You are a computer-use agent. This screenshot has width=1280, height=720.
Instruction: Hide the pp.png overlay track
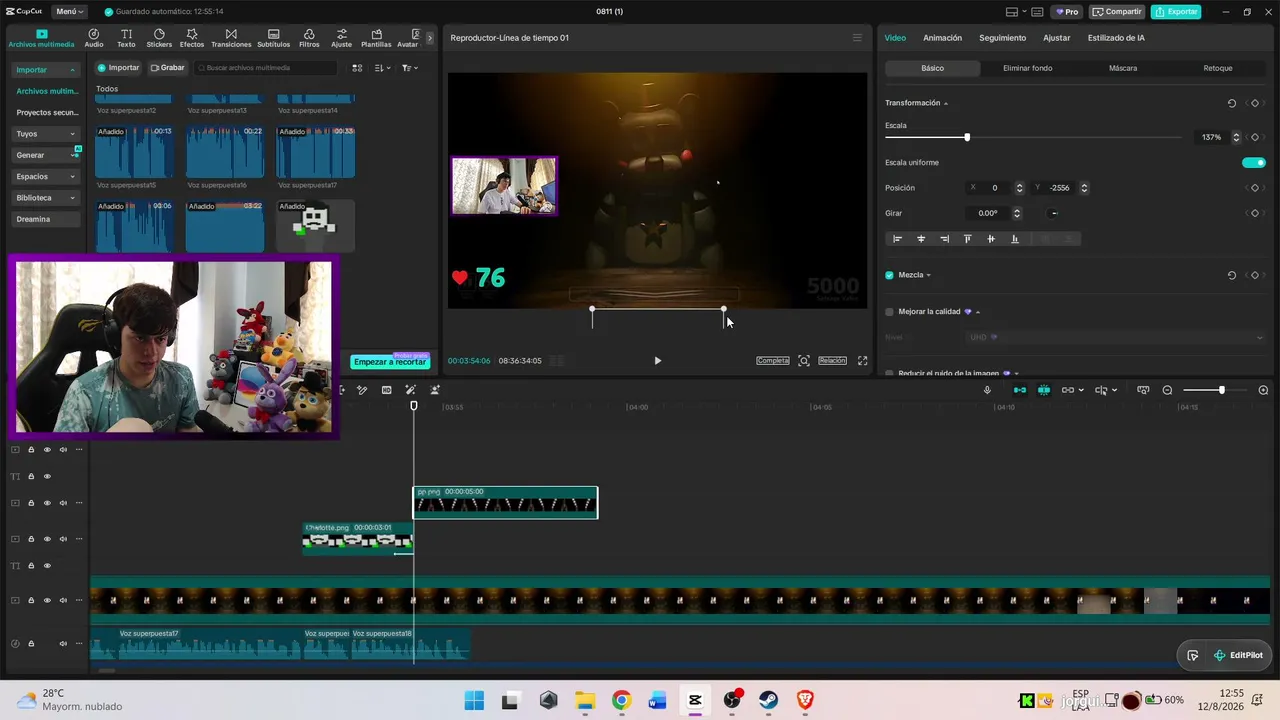pyautogui.click(x=47, y=503)
